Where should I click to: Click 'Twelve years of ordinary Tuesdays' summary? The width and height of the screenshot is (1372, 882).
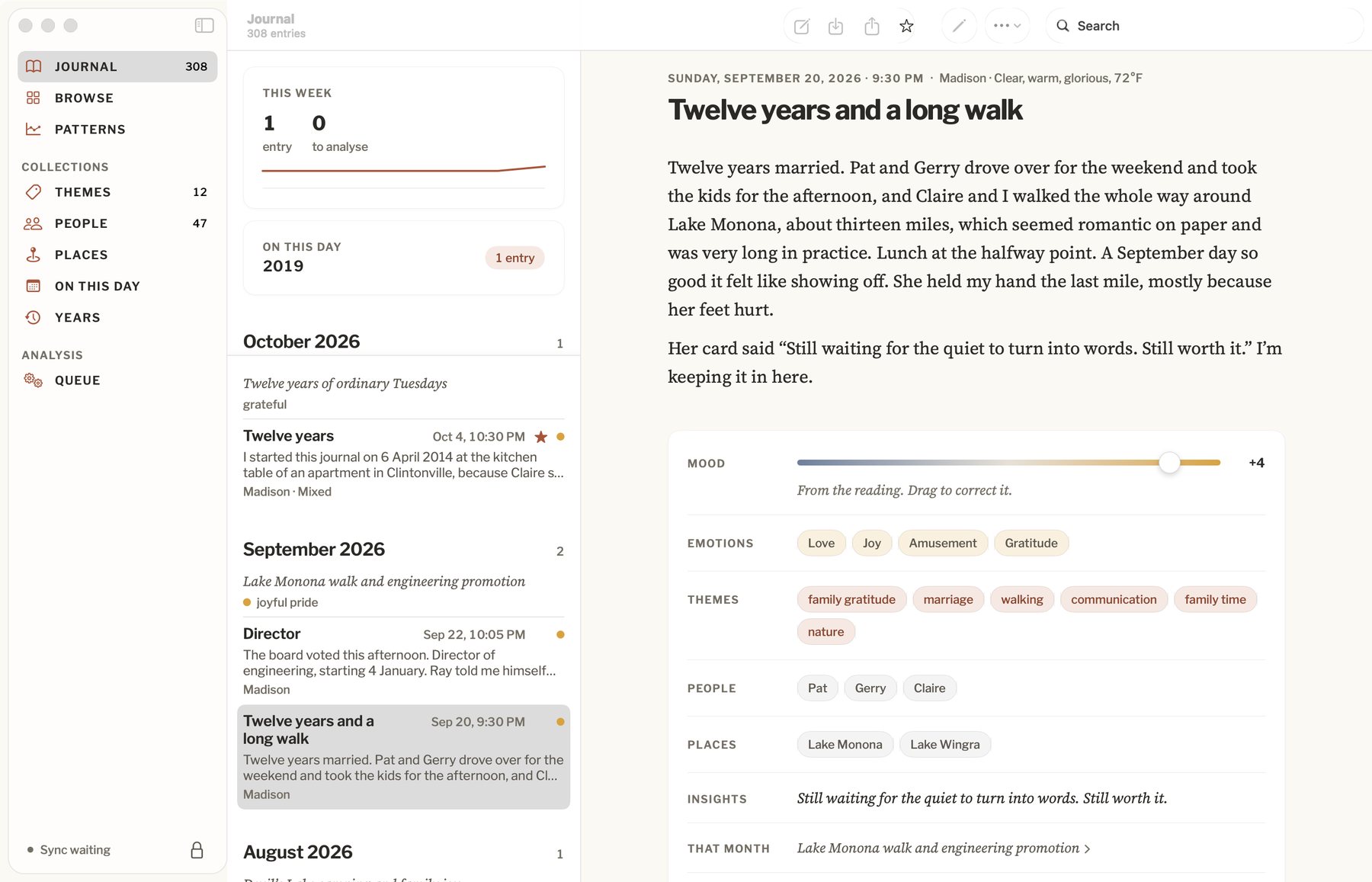(345, 383)
